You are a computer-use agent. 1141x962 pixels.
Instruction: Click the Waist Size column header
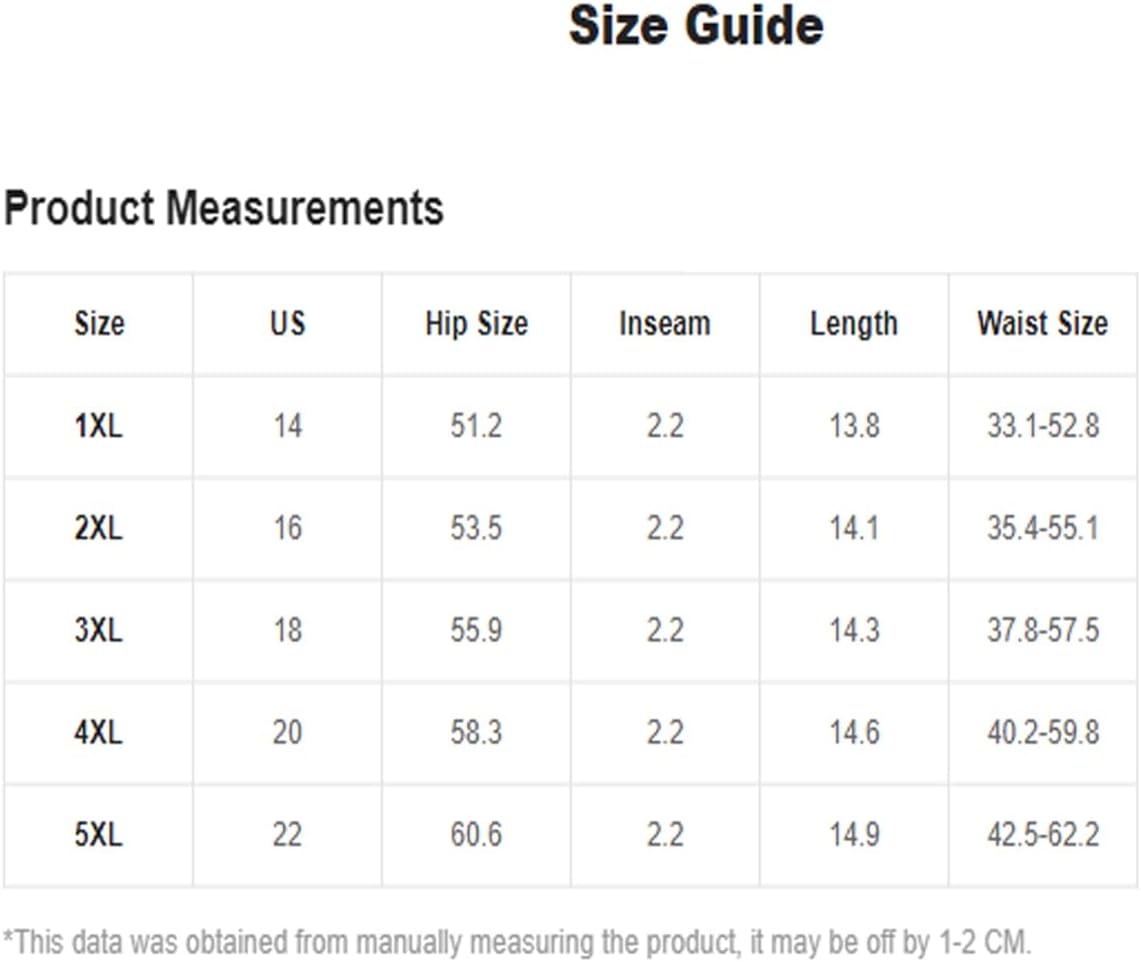(x=1043, y=324)
